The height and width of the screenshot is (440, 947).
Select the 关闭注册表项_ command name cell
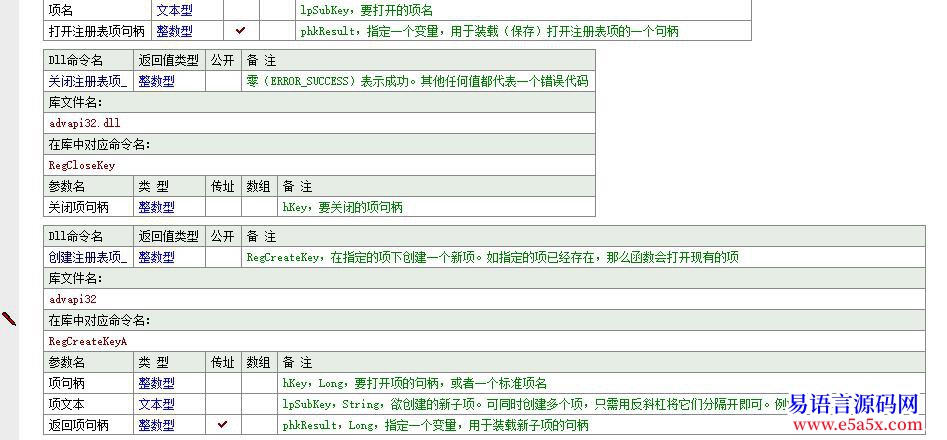pyautogui.click(x=89, y=81)
